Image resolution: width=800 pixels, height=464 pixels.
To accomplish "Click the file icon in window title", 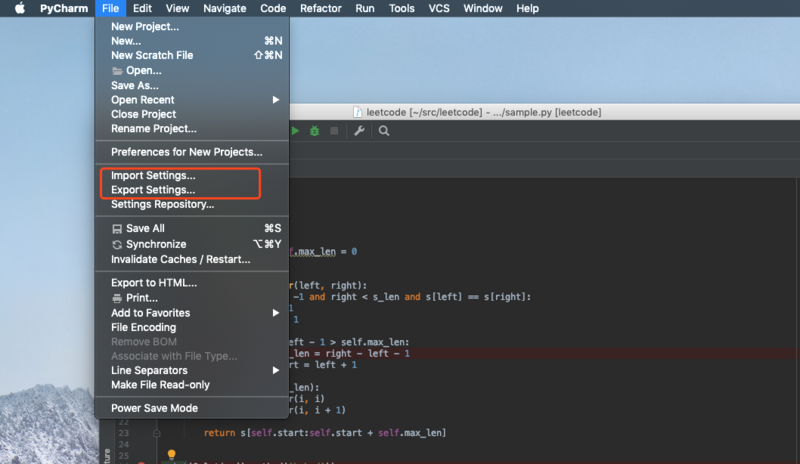I will point(358,112).
